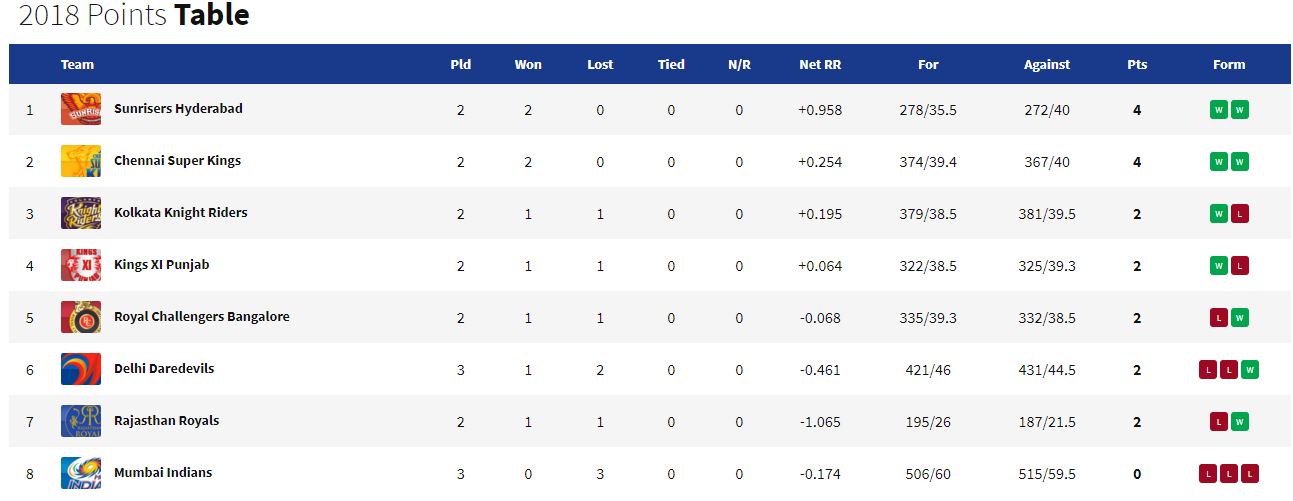Select the Delhi Daredevils logo

(81, 369)
